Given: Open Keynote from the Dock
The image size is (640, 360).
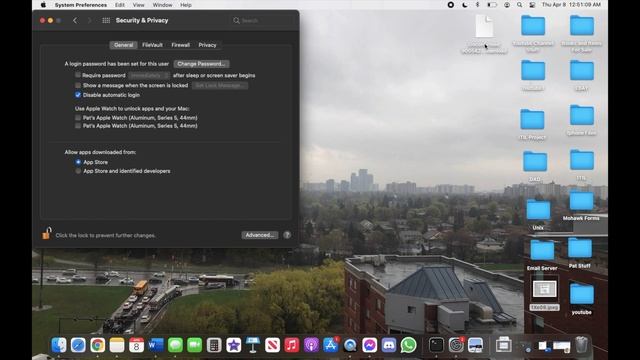Looking at the screenshot, I should point(253,345).
